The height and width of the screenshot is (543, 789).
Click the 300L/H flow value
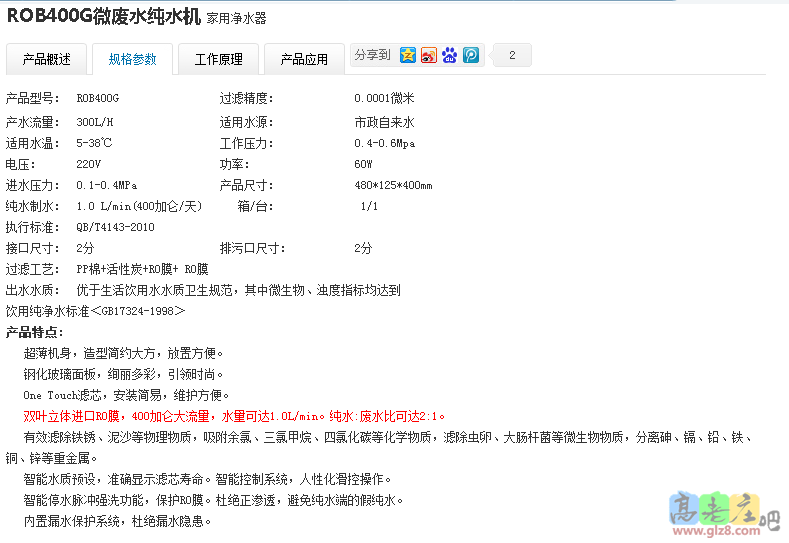(x=95, y=122)
